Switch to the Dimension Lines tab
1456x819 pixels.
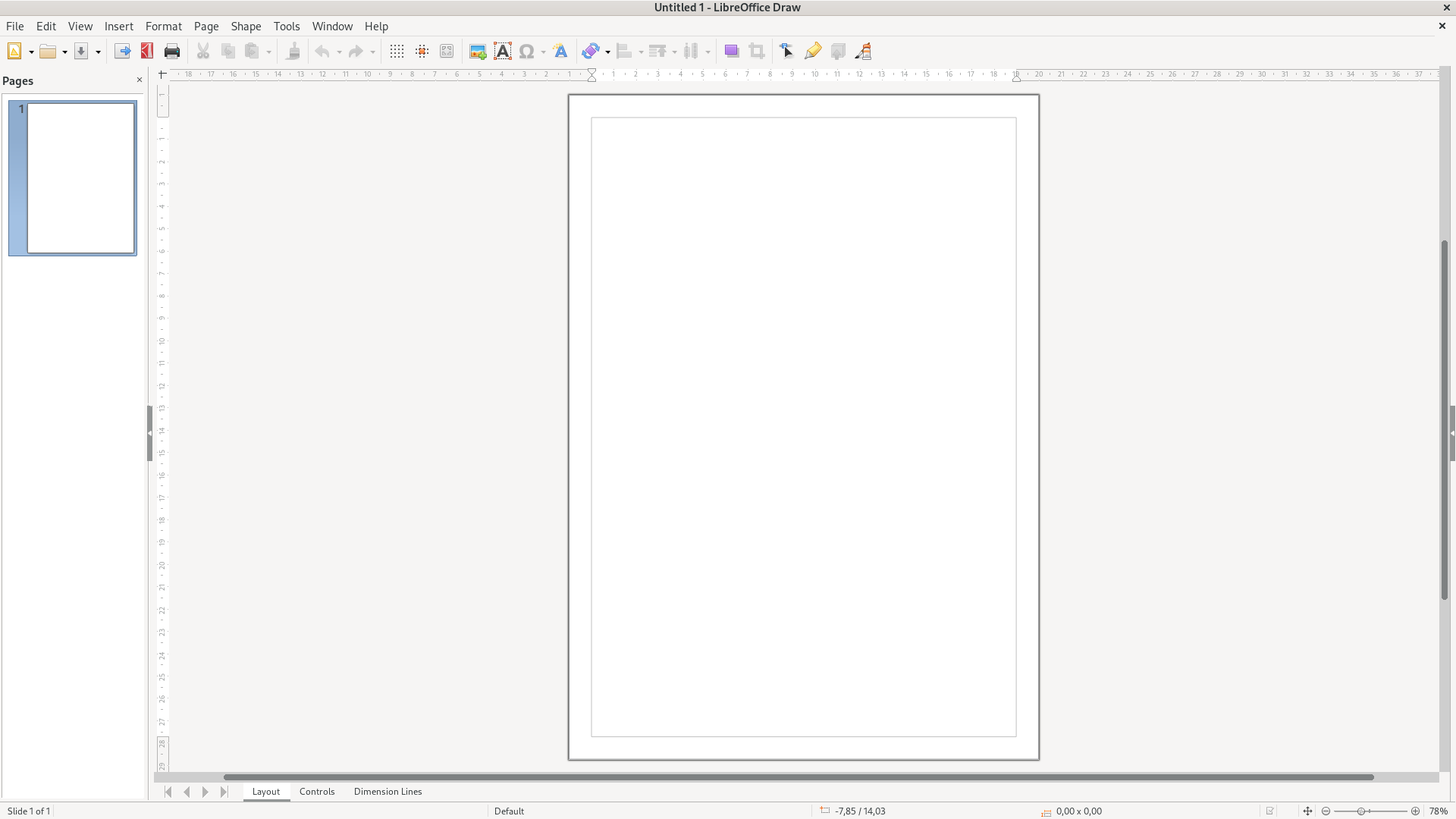point(388,792)
